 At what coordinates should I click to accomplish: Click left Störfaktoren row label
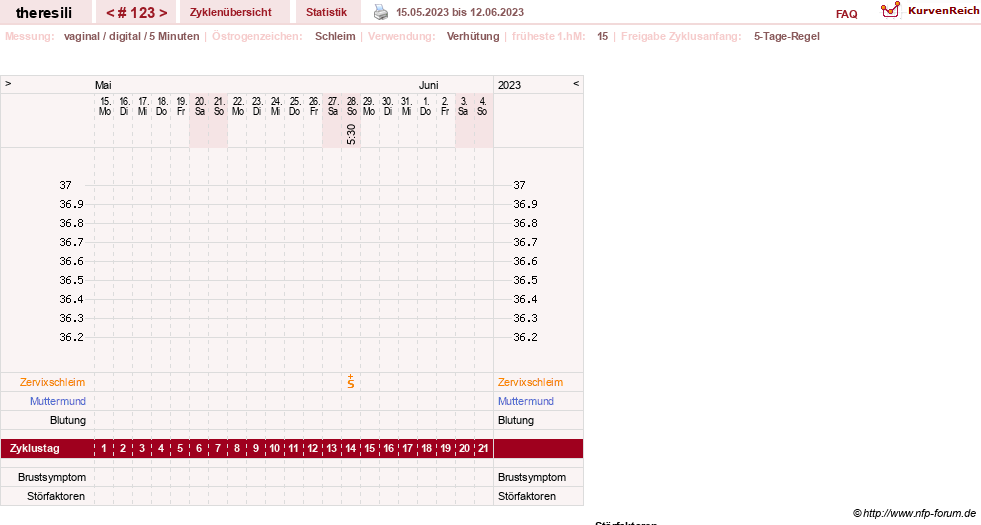click(56, 496)
